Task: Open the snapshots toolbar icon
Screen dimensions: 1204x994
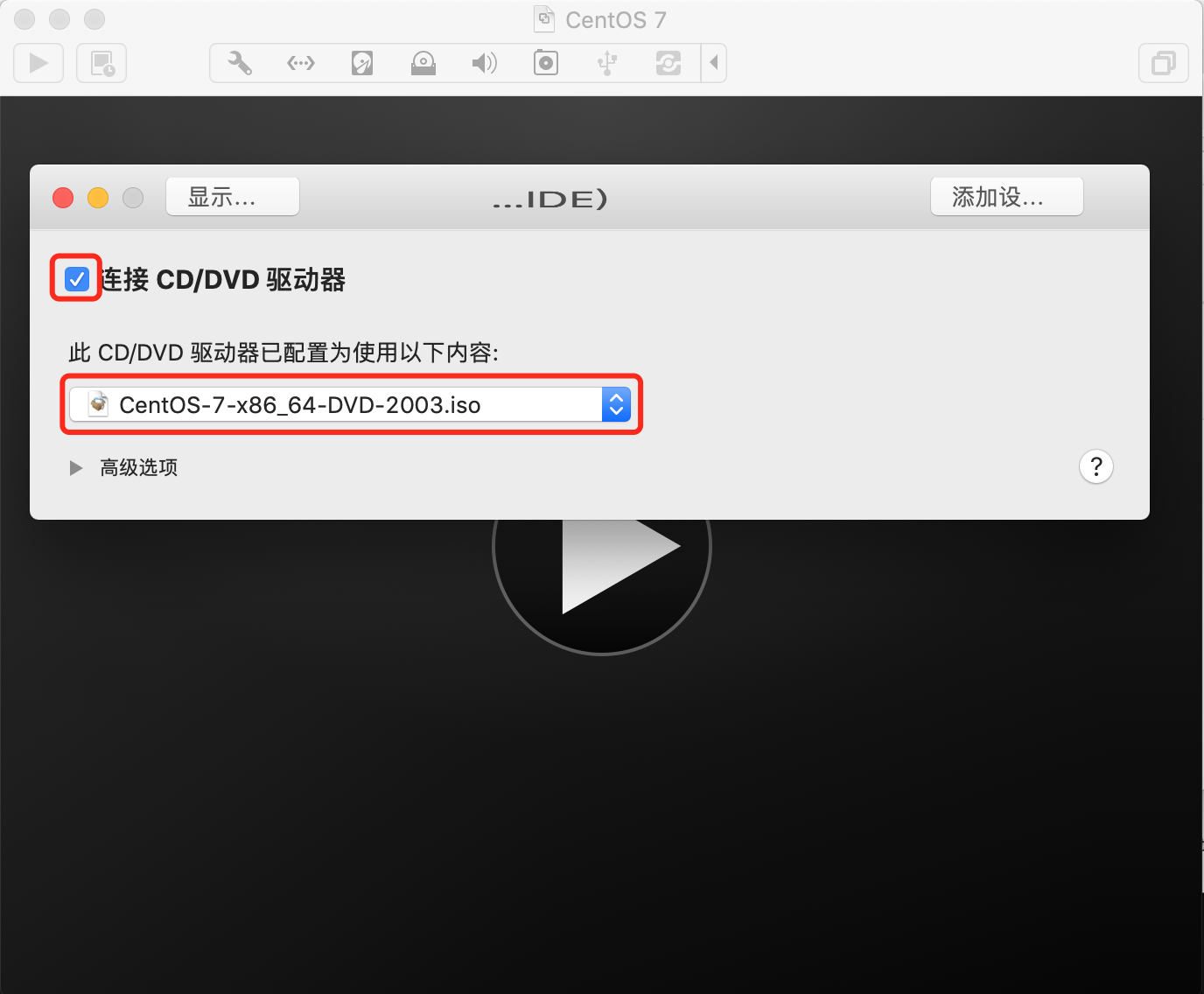Action: click(x=101, y=63)
